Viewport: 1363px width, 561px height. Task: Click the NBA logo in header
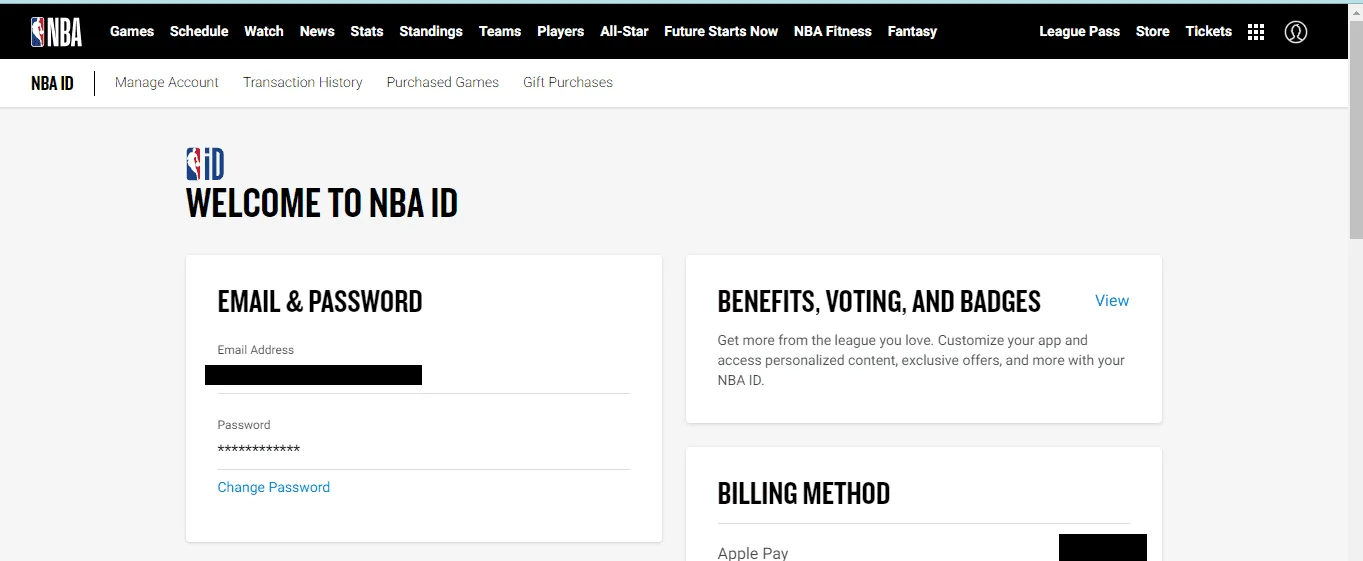tap(56, 32)
